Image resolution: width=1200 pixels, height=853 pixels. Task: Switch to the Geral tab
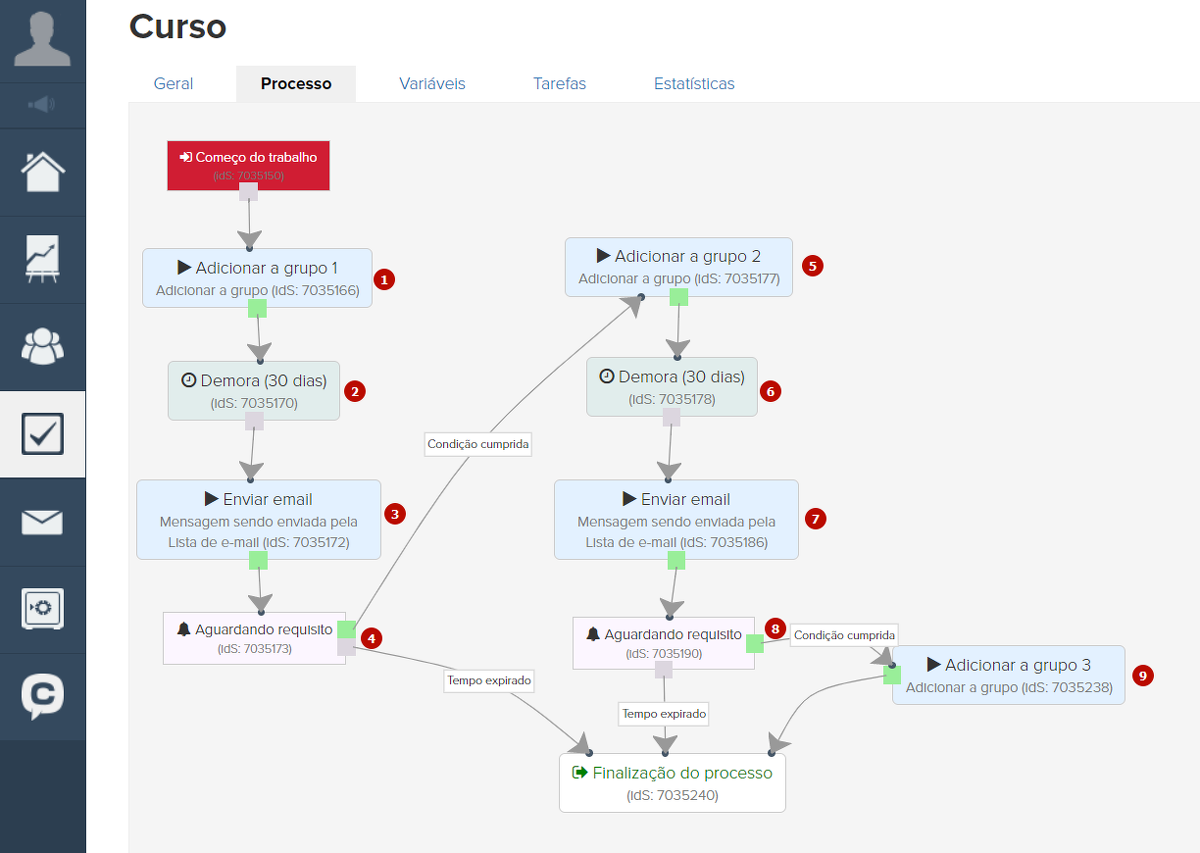[x=173, y=84]
